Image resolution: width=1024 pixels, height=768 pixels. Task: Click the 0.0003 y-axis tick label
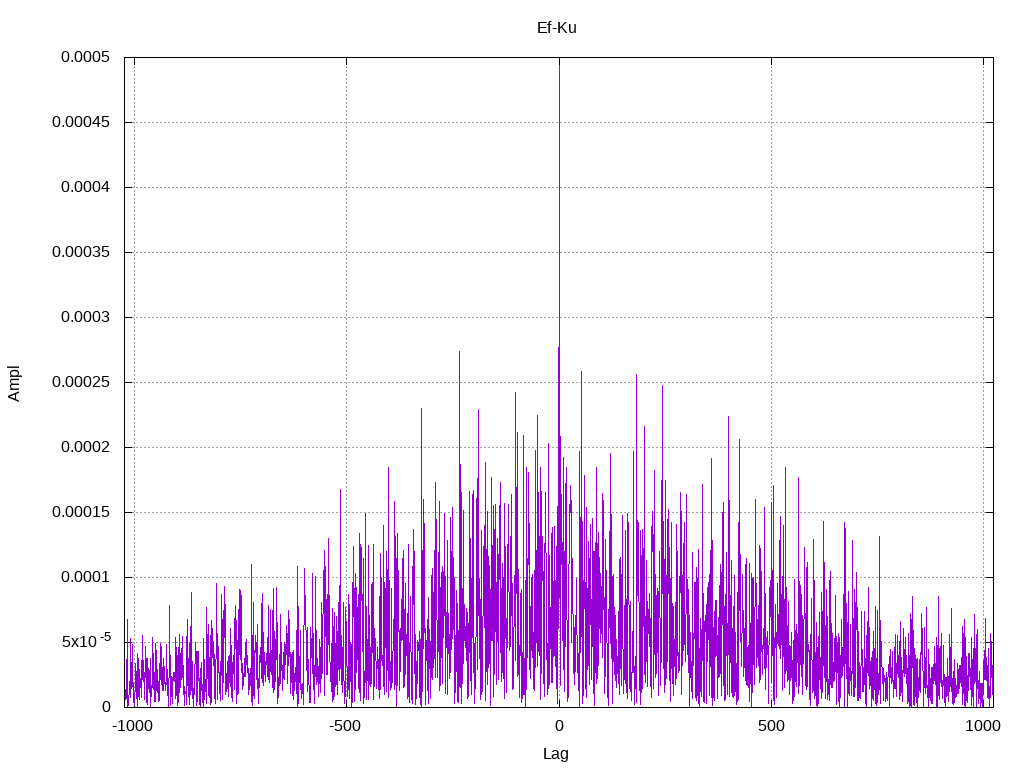pos(86,317)
